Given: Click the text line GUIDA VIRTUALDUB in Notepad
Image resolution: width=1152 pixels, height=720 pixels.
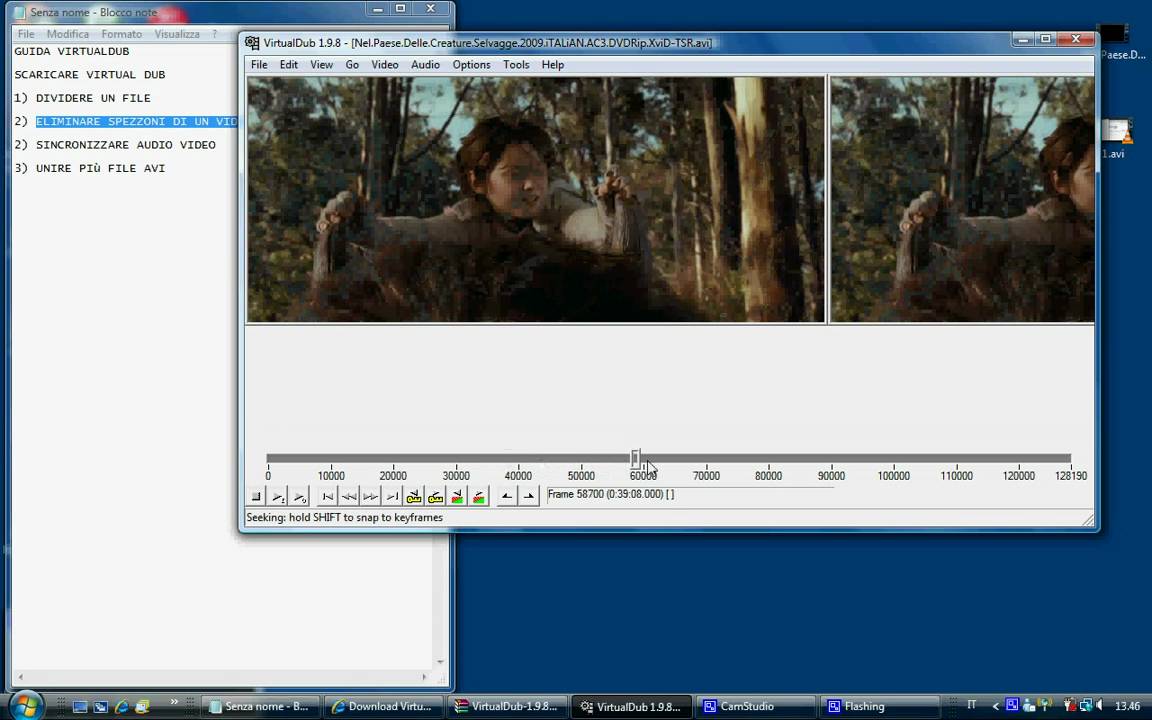Looking at the screenshot, I should [72, 51].
